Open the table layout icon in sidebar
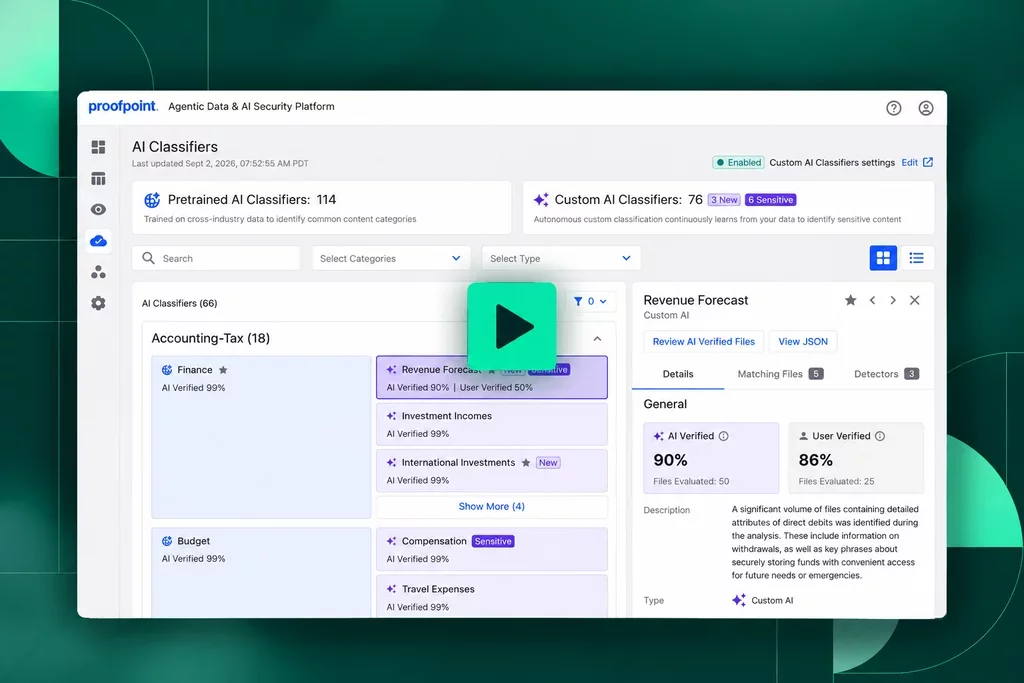The image size is (1024, 683). pos(99,178)
